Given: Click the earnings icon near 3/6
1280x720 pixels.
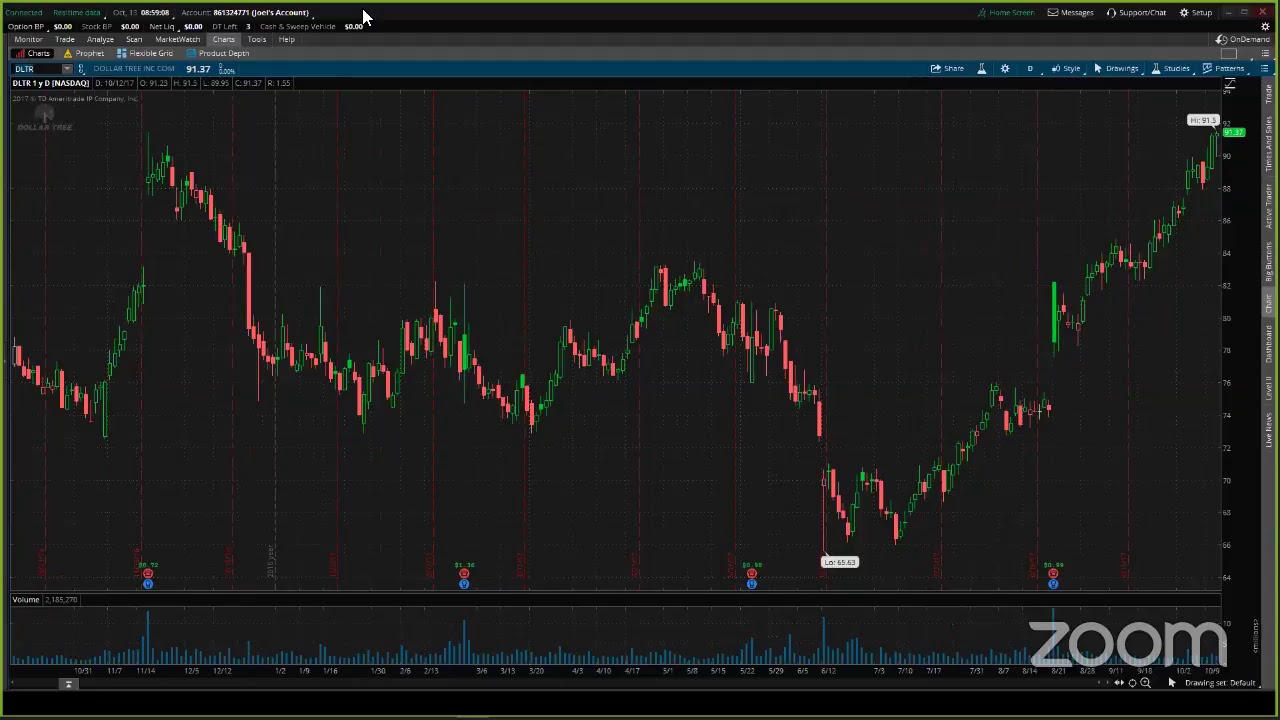Looking at the screenshot, I should (x=464, y=574).
